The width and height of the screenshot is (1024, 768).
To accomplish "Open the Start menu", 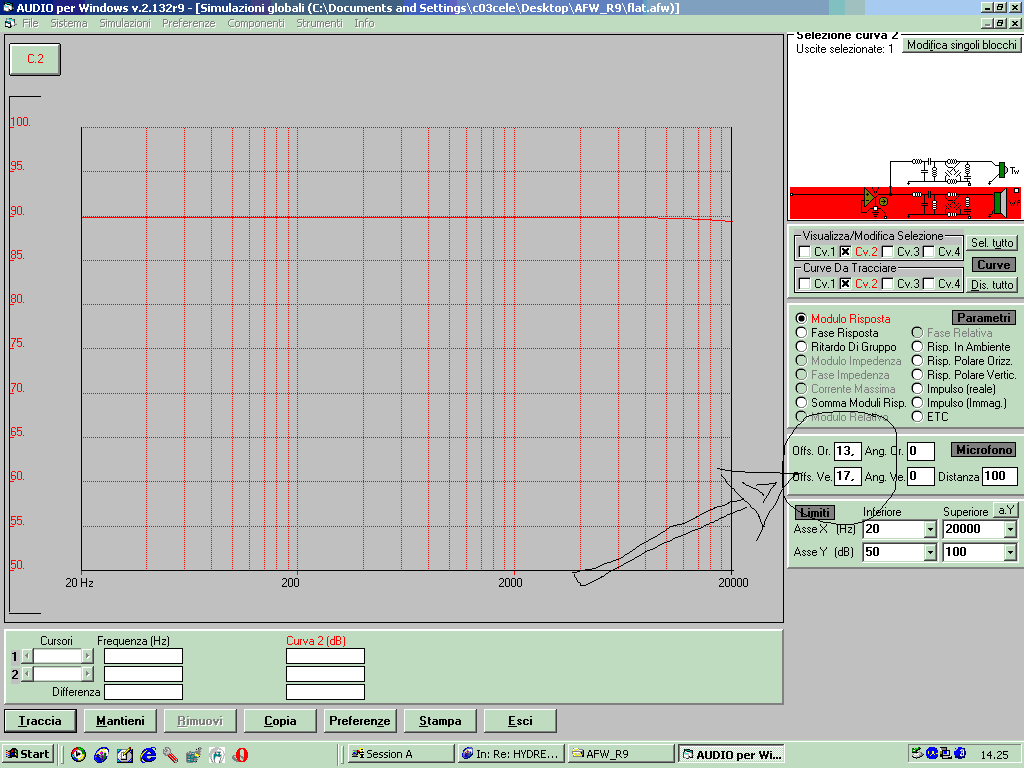I will point(27,754).
